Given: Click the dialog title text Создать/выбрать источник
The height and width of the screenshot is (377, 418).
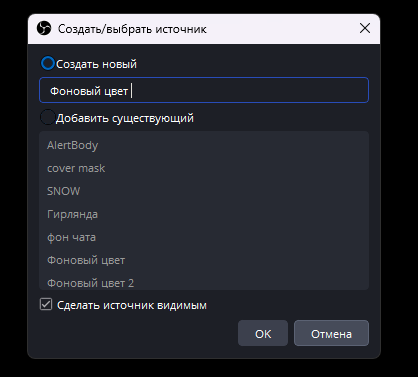Looking at the screenshot, I should [132, 29].
